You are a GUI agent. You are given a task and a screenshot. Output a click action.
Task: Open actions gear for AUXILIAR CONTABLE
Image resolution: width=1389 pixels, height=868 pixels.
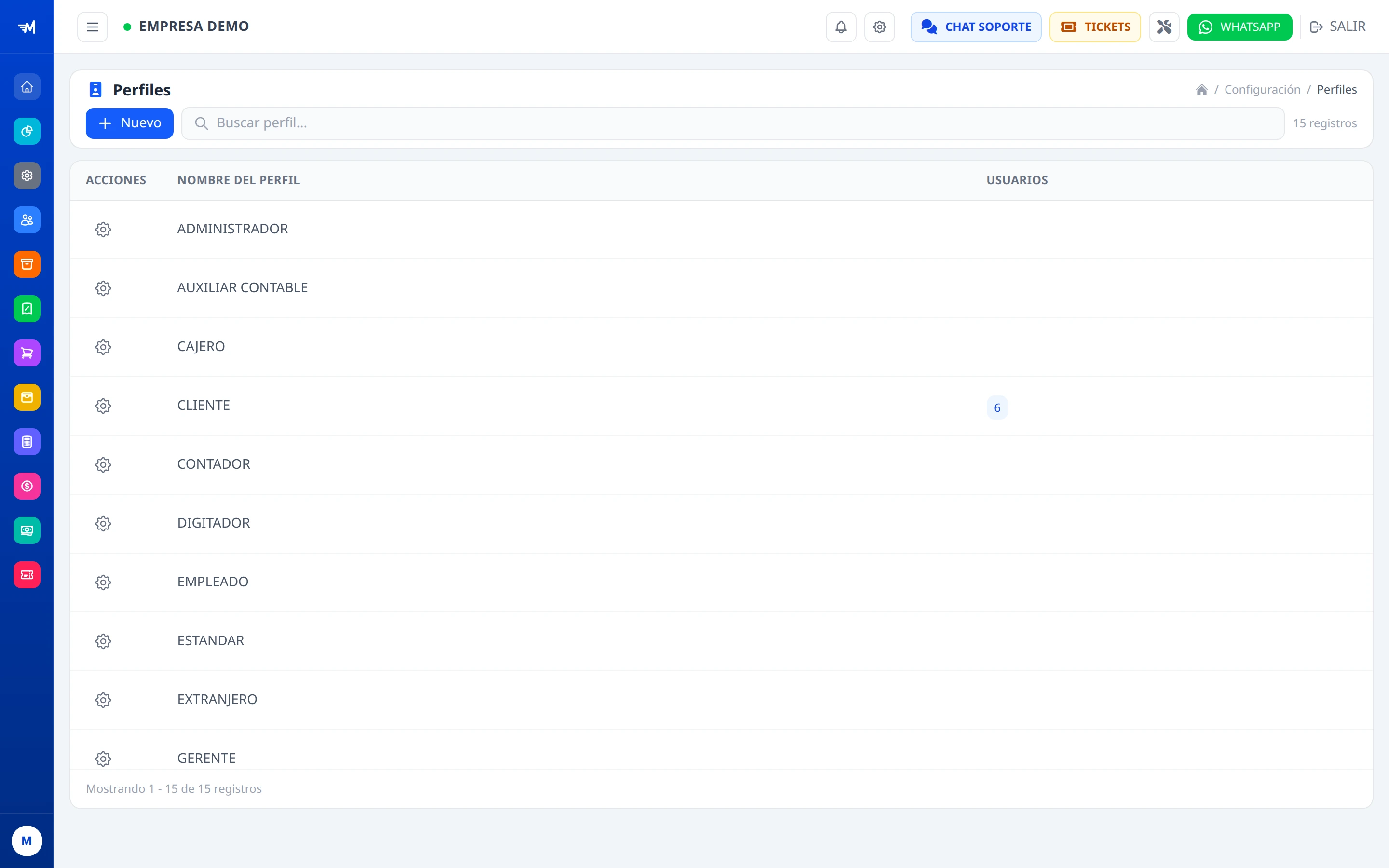click(x=103, y=288)
